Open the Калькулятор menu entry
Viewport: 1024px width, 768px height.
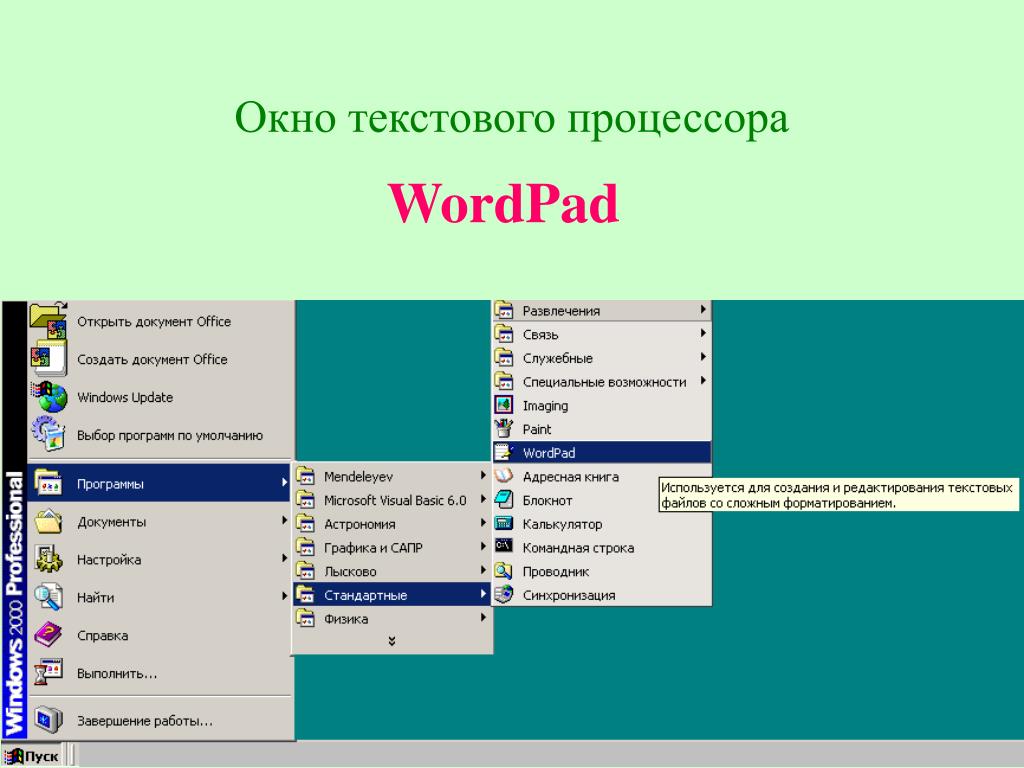tap(601, 524)
